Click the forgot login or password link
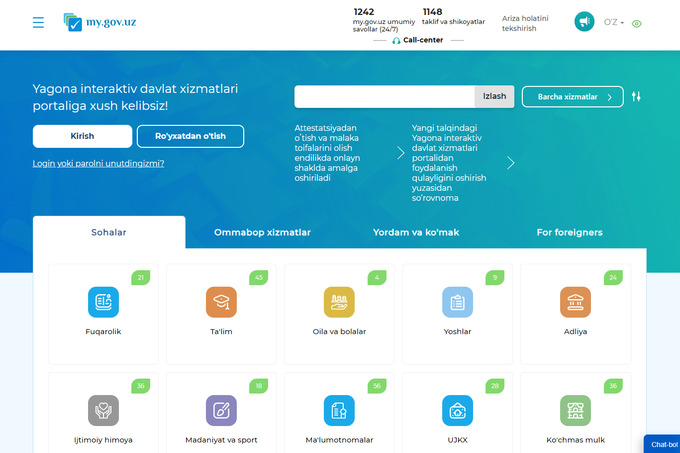The image size is (680, 453). [98, 163]
